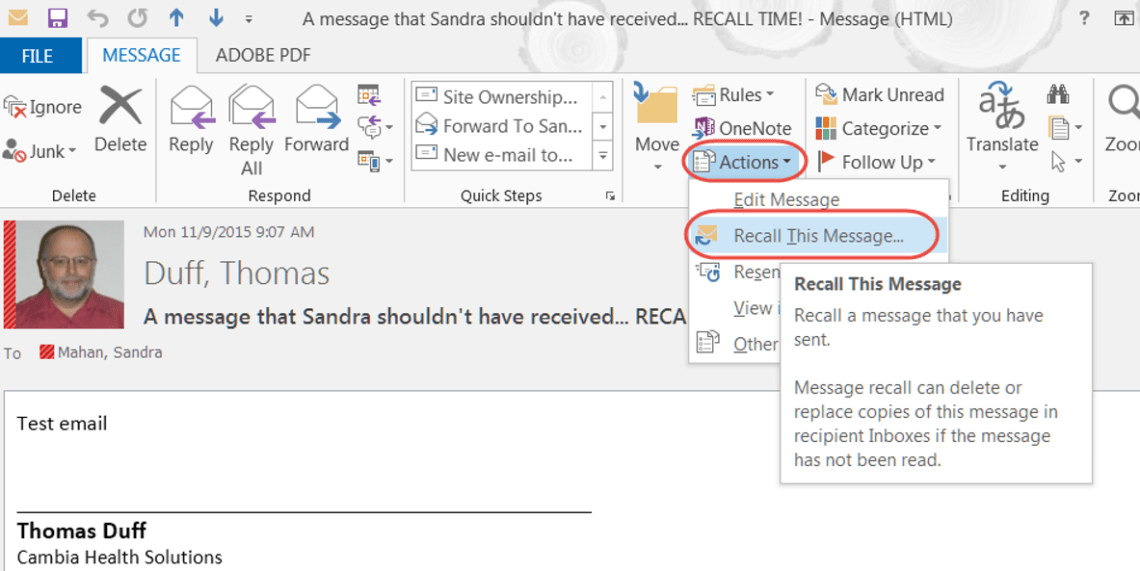
Task: Delete the message with the X icon
Action: 121,120
